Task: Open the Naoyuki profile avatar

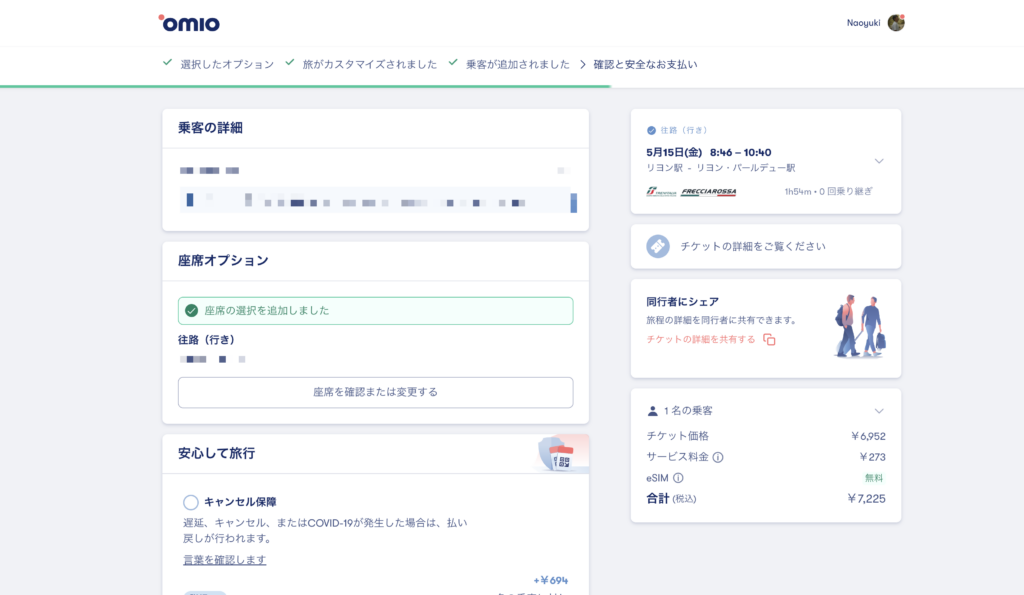Action: [x=896, y=23]
